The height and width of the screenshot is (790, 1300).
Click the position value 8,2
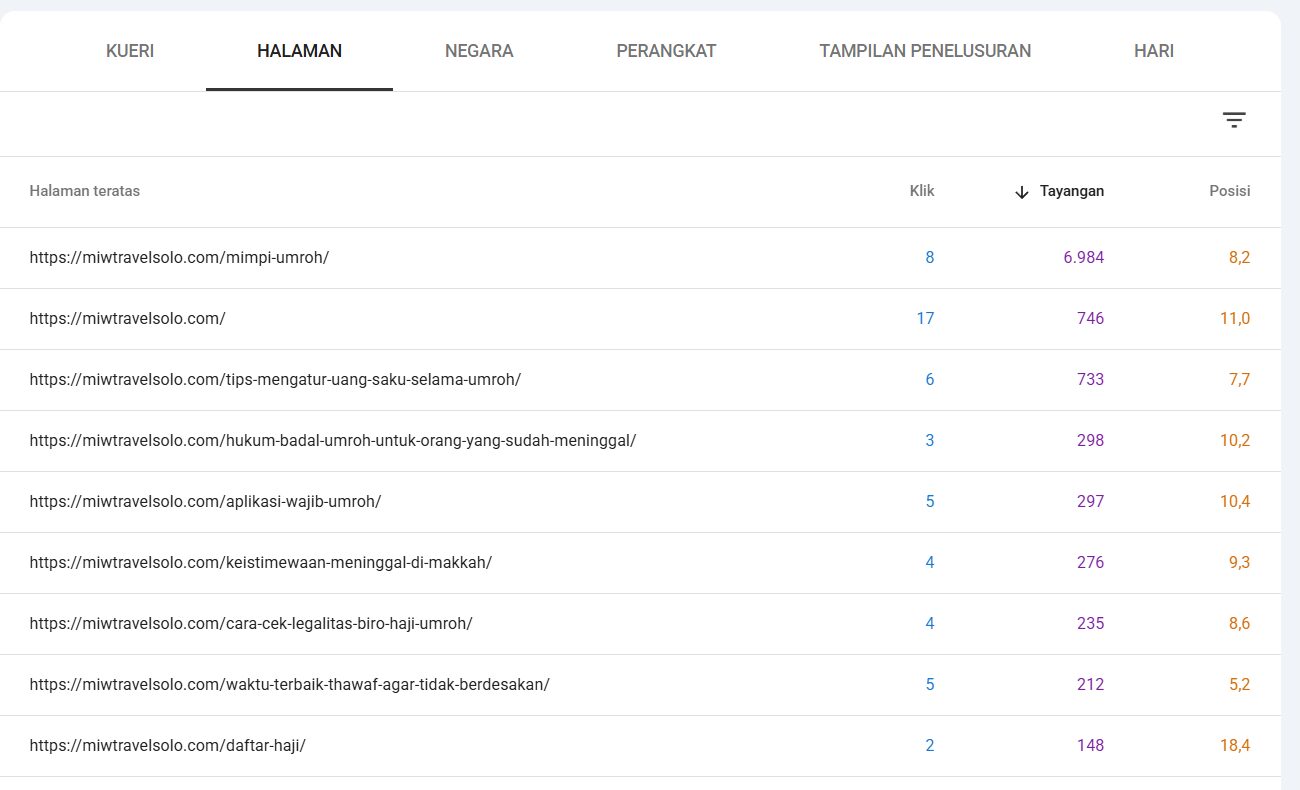[x=1239, y=258]
